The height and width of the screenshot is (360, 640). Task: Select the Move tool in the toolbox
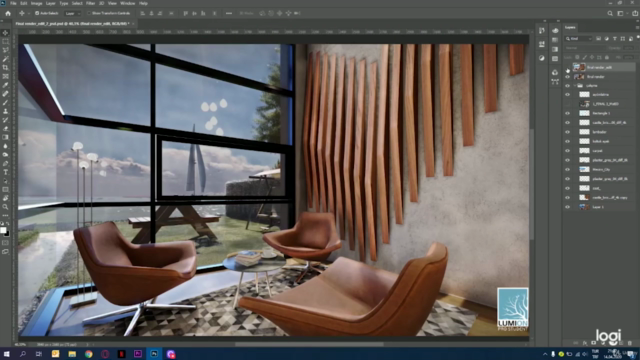coord(5,33)
